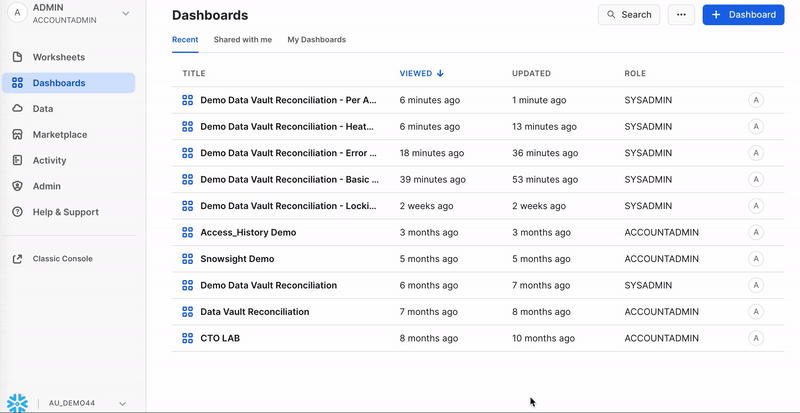Switch to the My Dashboards tab
Viewport: 800px width, 413px height.
(316, 40)
